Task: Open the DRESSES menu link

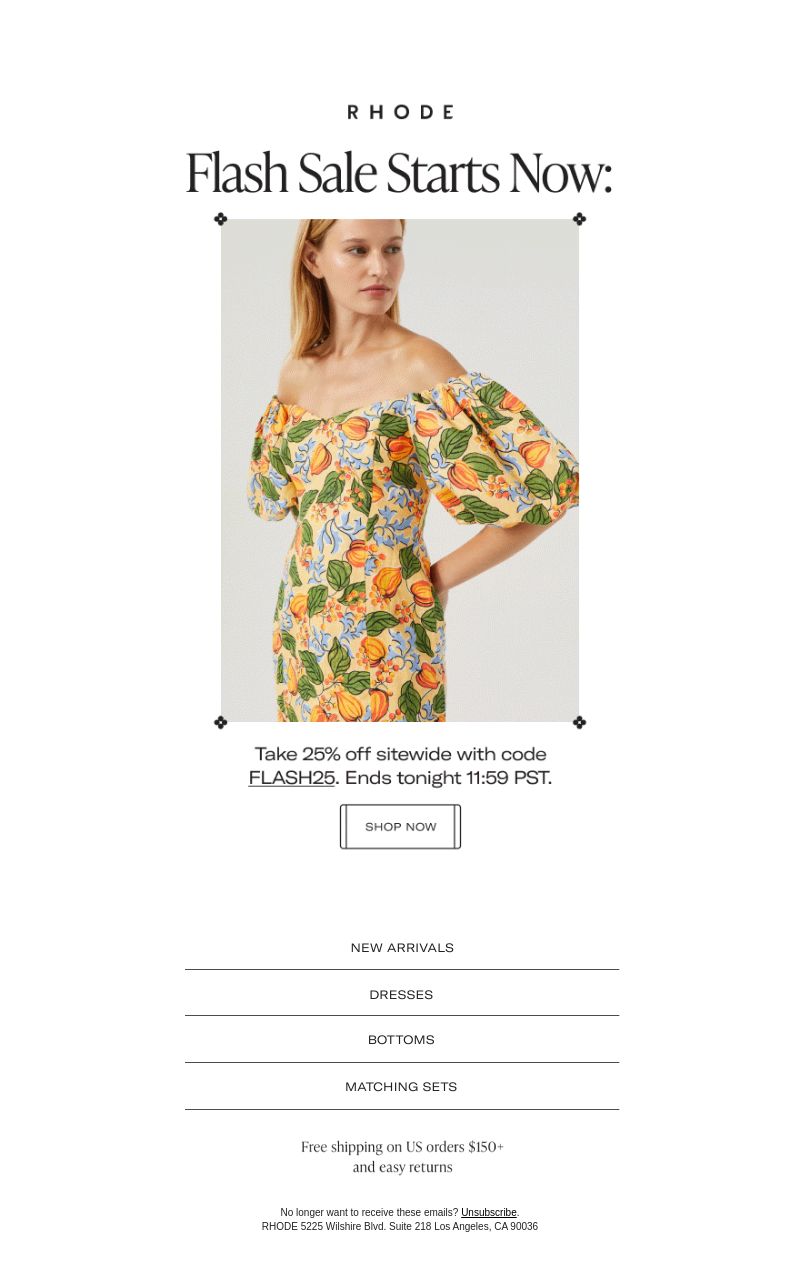Action: (401, 994)
